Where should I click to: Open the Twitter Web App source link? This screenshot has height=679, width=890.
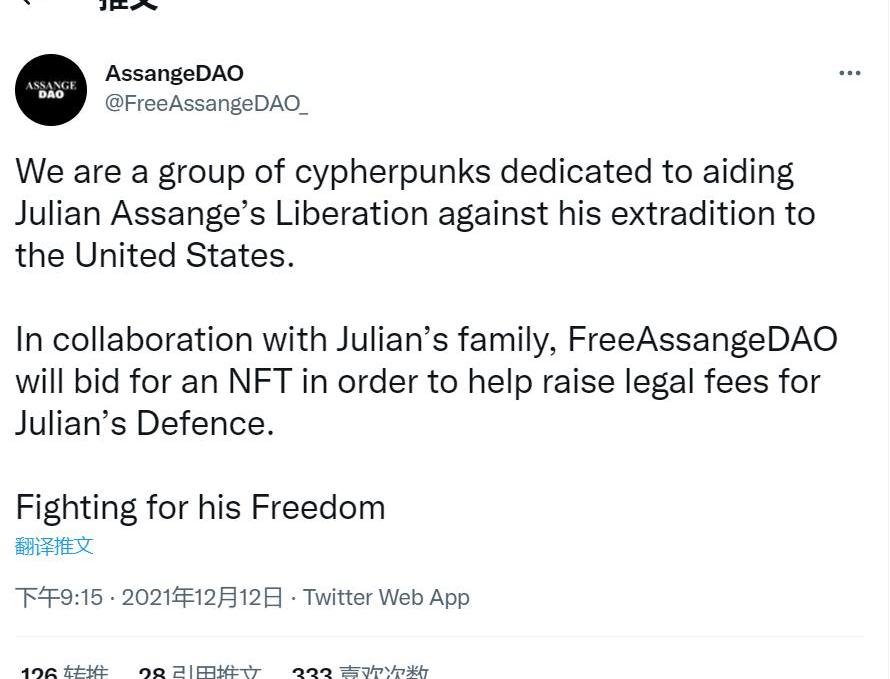(x=386, y=597)
